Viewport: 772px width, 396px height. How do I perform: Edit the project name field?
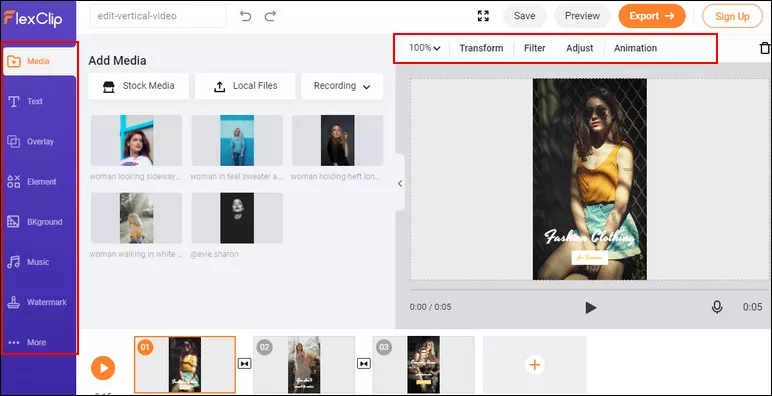(158, 16)
